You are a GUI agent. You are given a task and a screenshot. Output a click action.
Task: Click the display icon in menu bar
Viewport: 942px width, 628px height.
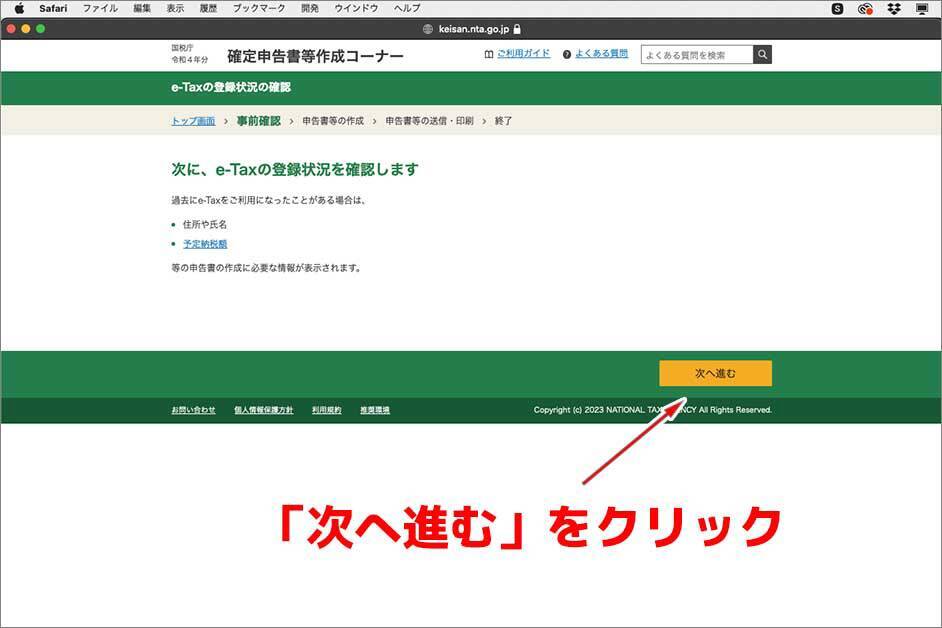pyautogui.click(x=922, y=8)
